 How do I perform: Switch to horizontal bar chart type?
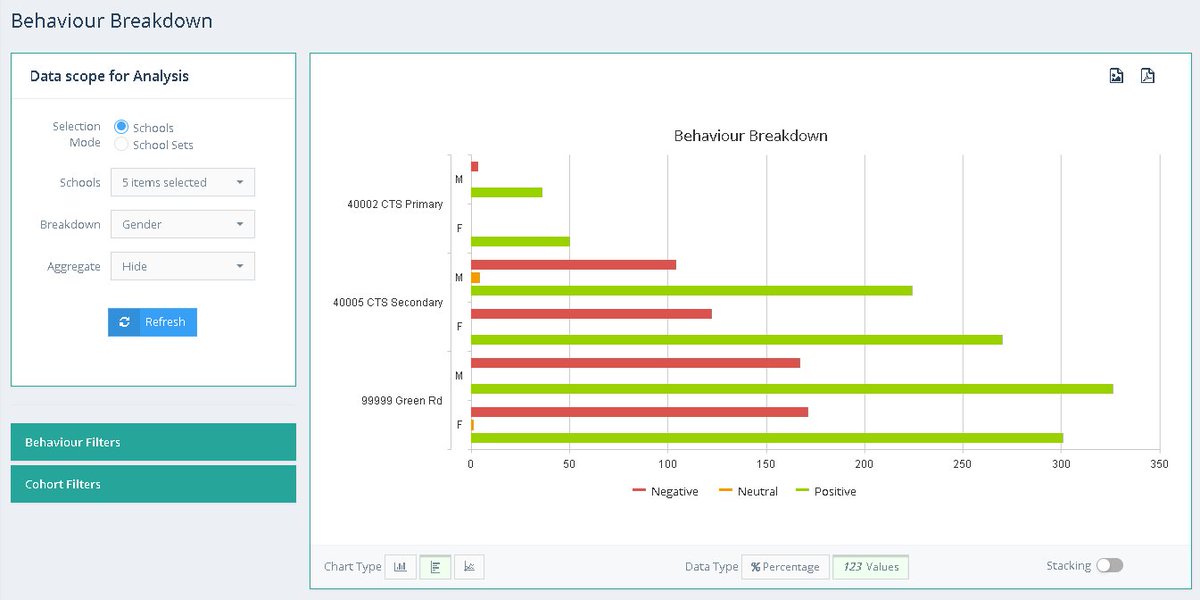tap(435, 567)
